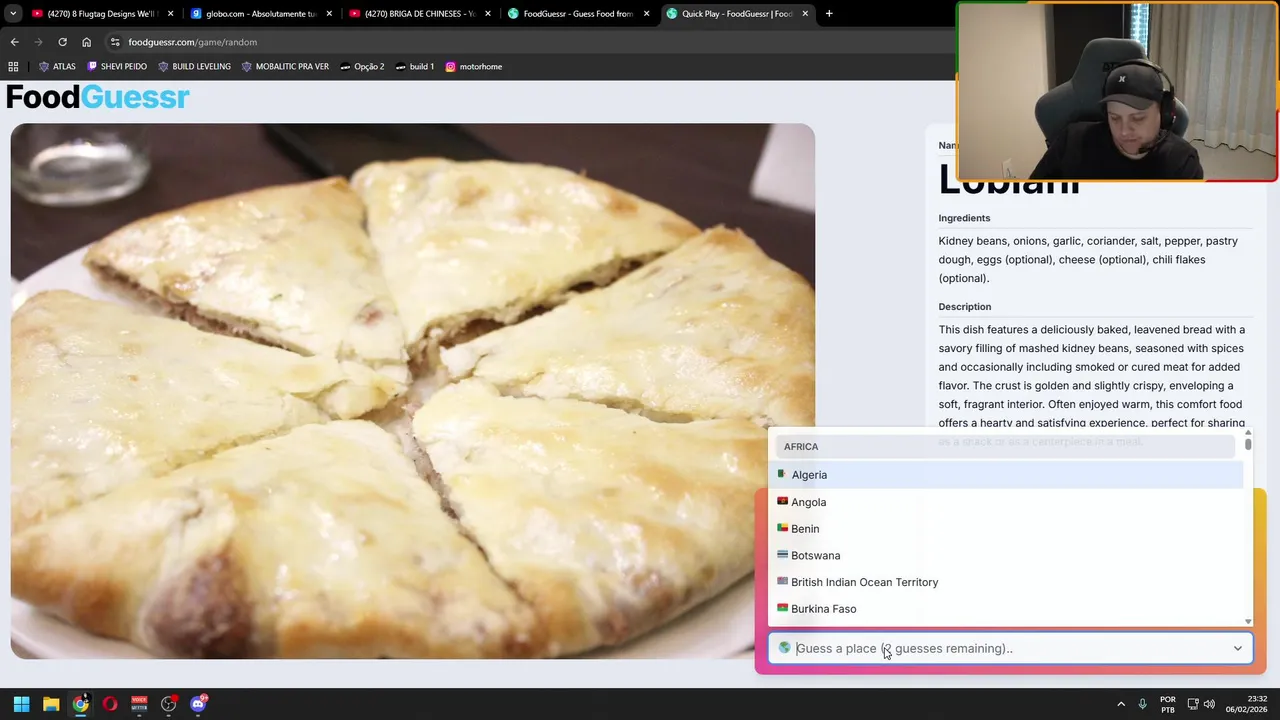Click the country list scrollbar down arrow

pyautogui.click(x=1248, y=621)
